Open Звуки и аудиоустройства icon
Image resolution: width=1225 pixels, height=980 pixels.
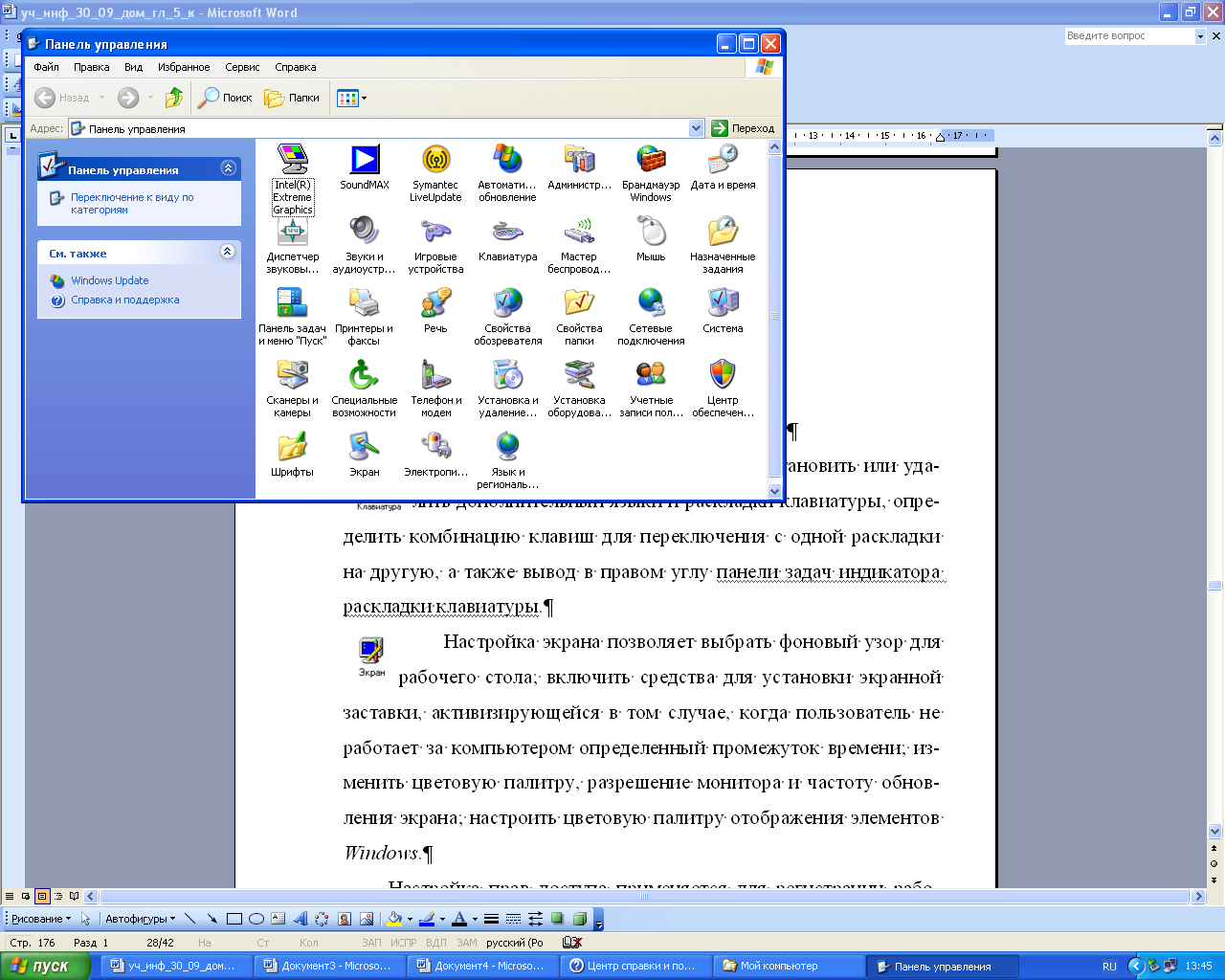click(364, 232)
